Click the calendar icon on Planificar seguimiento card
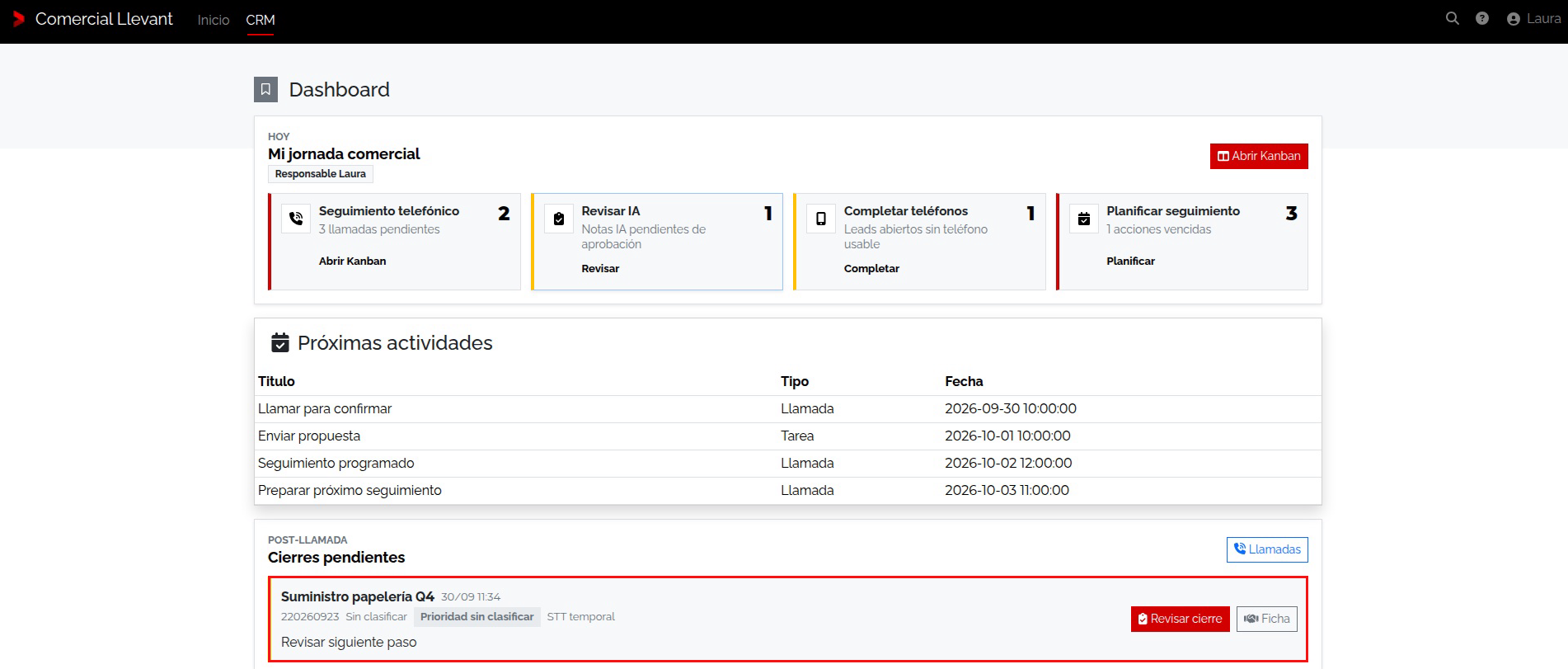This screenshot has height=669, width=1568. point(1084,219)
